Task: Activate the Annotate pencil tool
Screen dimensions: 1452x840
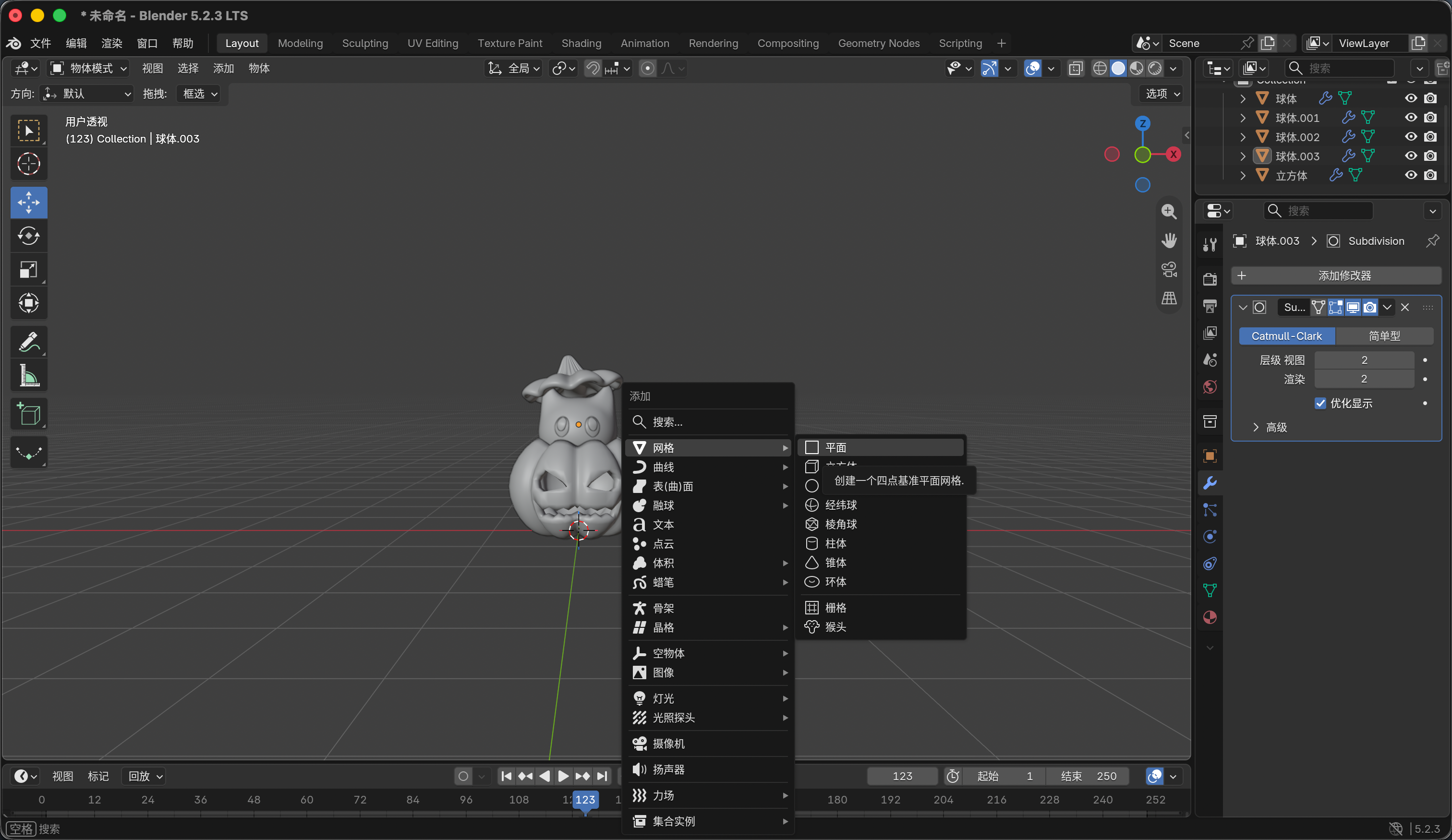Action: click(28, 342)
